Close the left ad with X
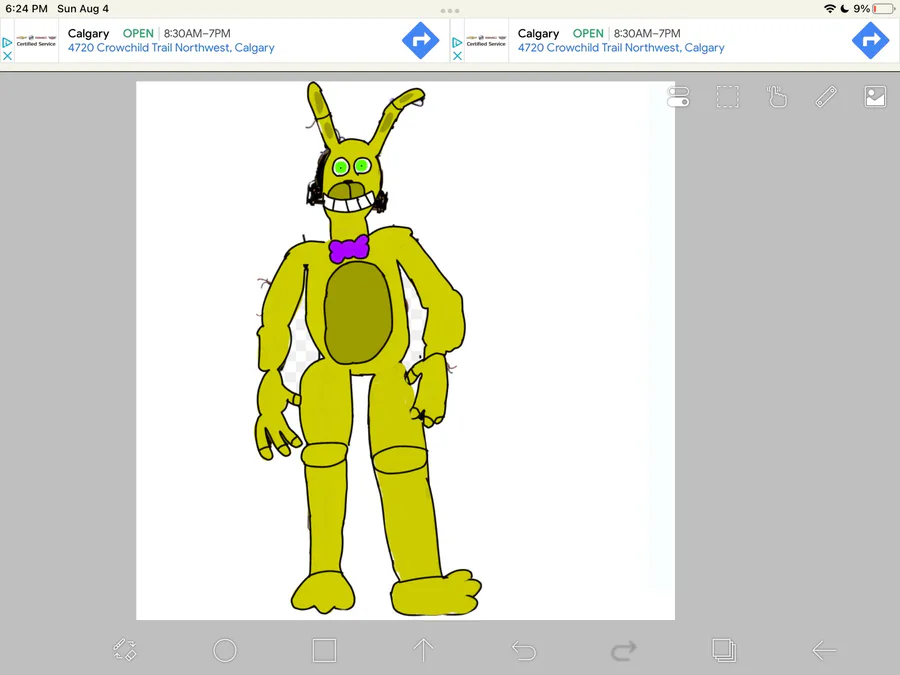The image size is (900, 675). click(7, 56)
